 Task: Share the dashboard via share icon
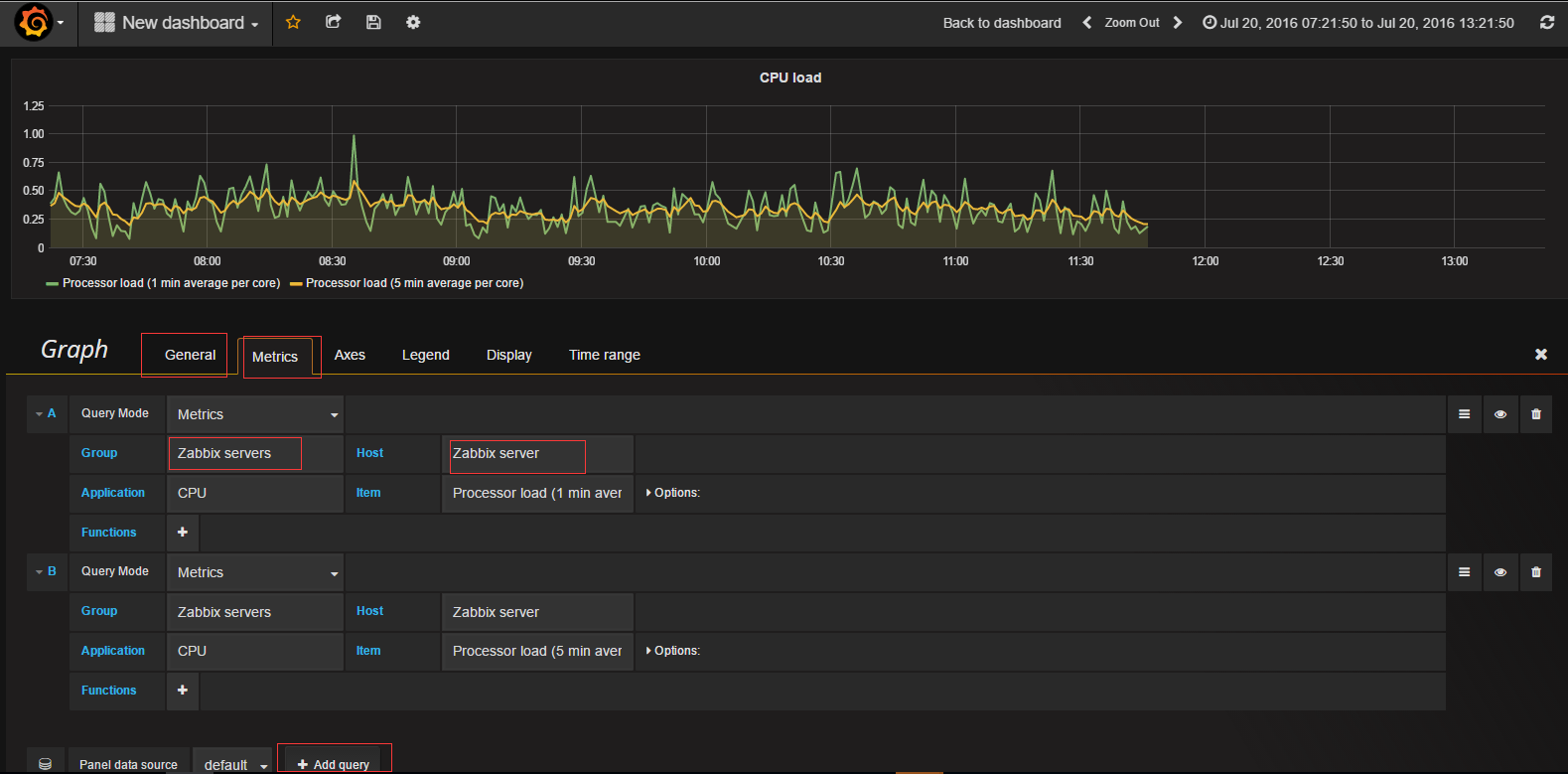333,22
